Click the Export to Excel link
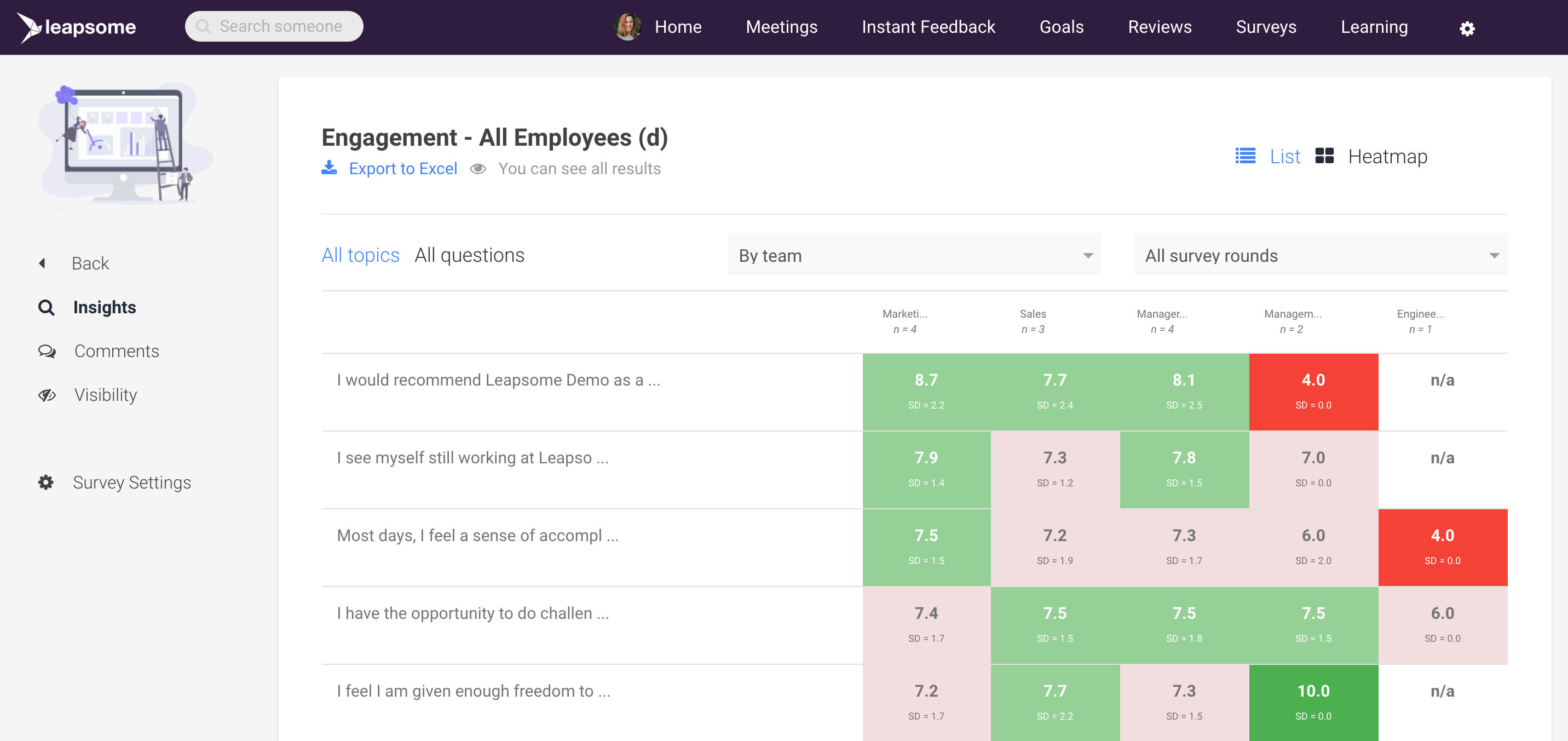The image size is (1568, 741). [x=403, y=168]
